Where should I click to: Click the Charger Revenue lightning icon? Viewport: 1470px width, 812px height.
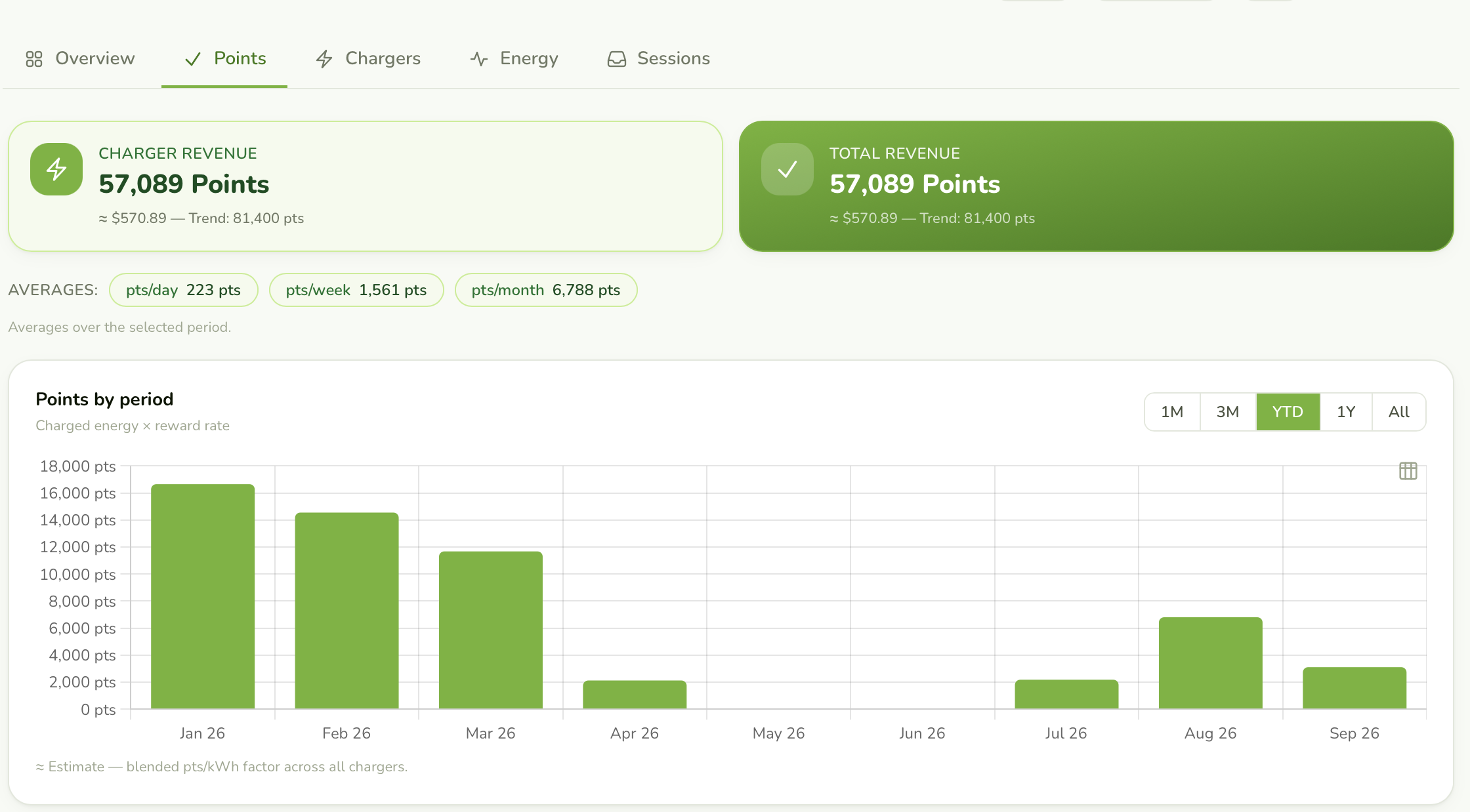click(56, 169)
